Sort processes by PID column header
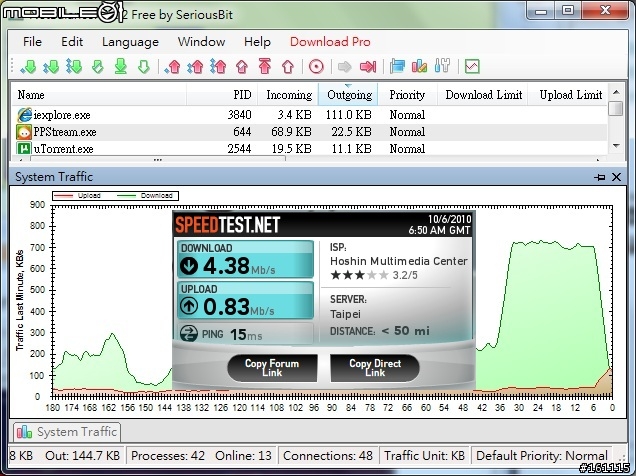Image resolution: width=636 pixels, height=476 pixels. click(222, 95)
